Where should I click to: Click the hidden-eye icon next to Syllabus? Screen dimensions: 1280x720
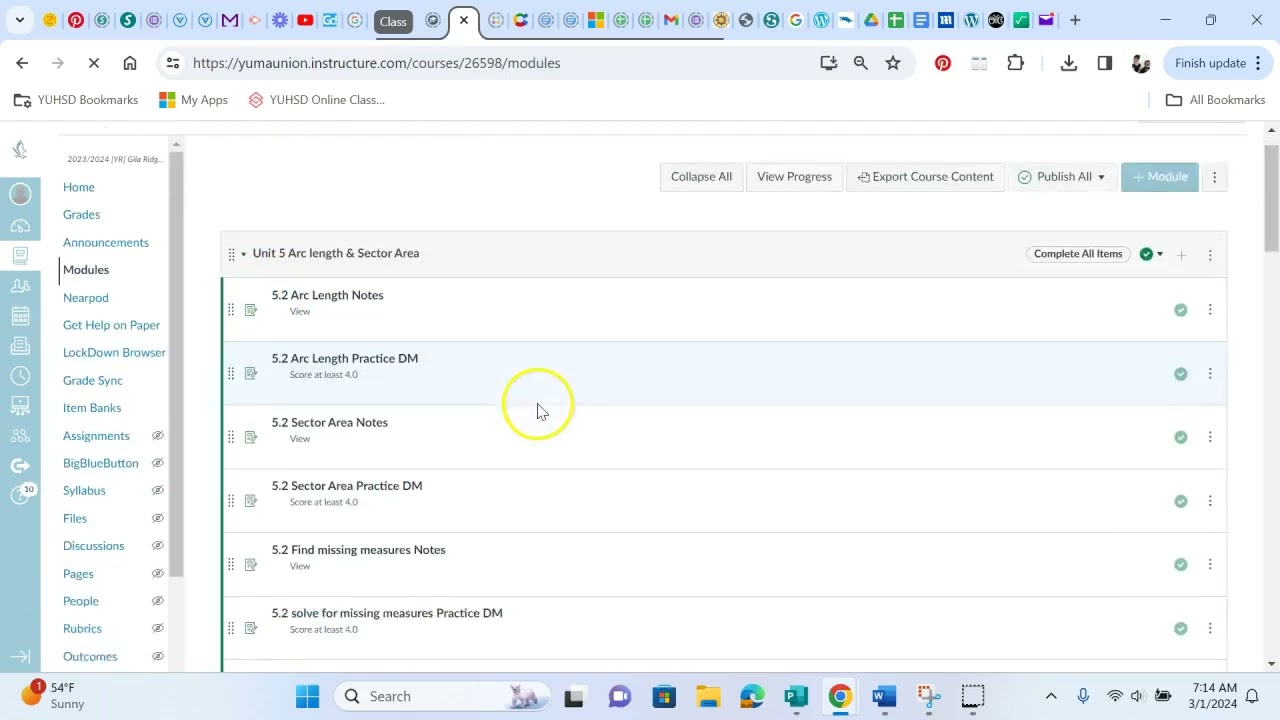(157, 491)
